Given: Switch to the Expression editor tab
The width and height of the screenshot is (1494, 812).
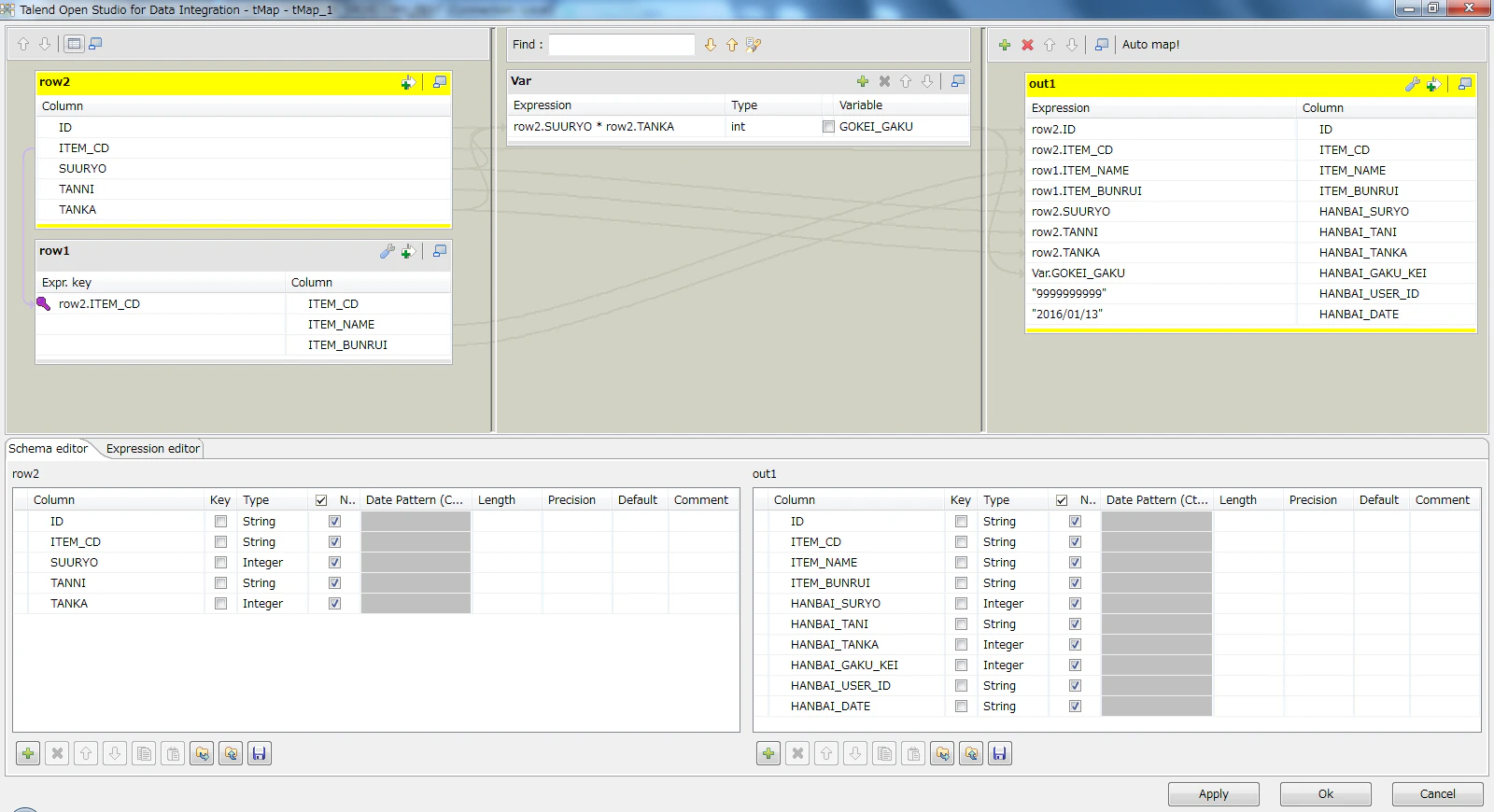Looking at the screenshot, I should (x=153, y=449).
